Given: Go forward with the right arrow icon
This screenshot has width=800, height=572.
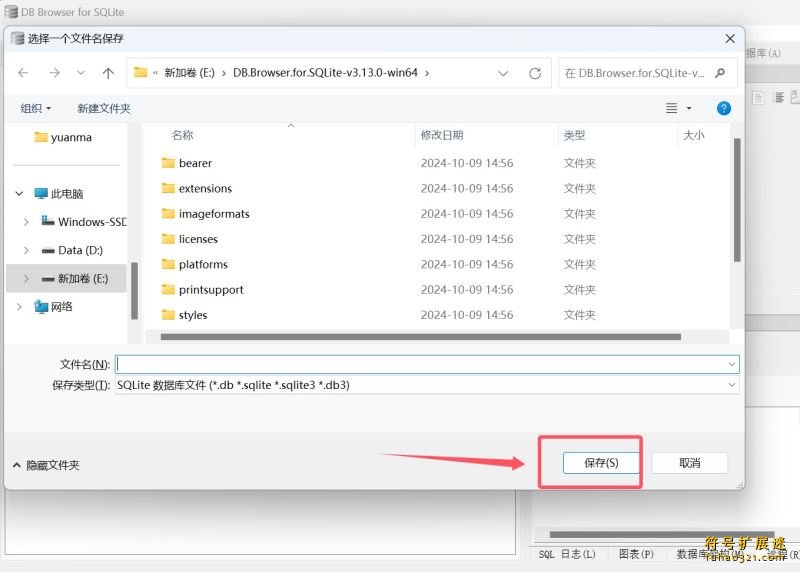Looking at the screenshot, I should coord(54,73).
